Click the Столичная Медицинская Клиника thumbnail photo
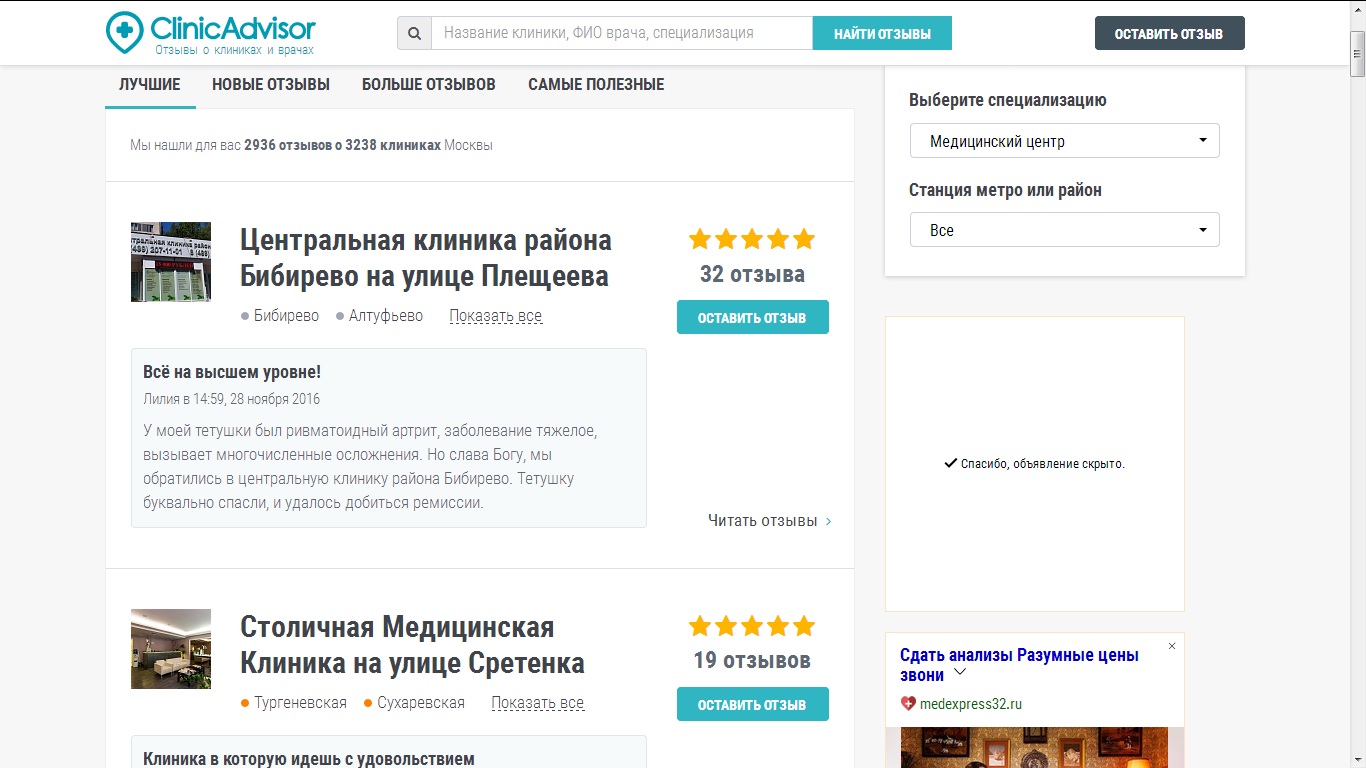Screen dimensions: 1366x768 171,649
